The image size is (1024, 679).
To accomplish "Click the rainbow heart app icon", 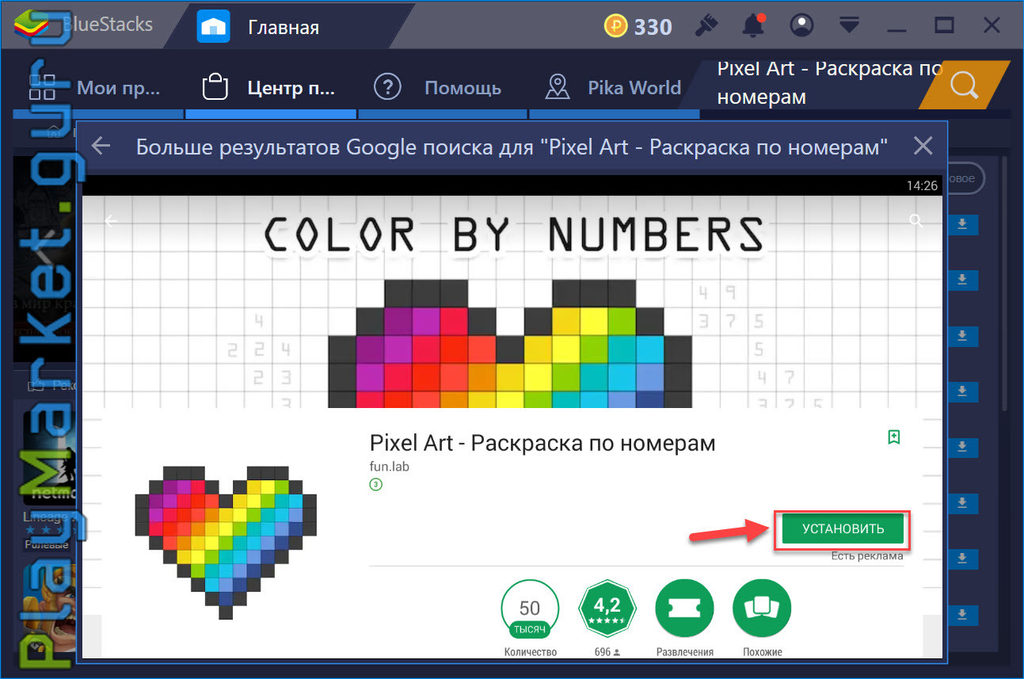I will (226, 542).
